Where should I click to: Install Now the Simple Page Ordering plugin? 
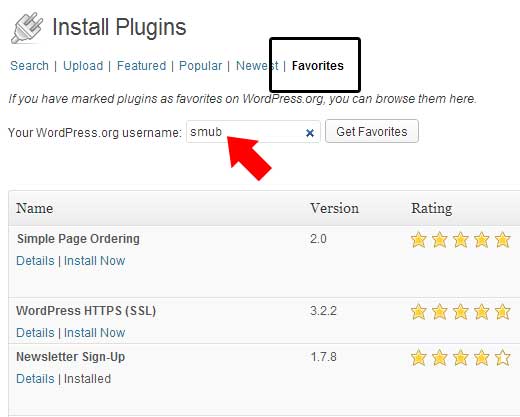(x=94, y=261)
